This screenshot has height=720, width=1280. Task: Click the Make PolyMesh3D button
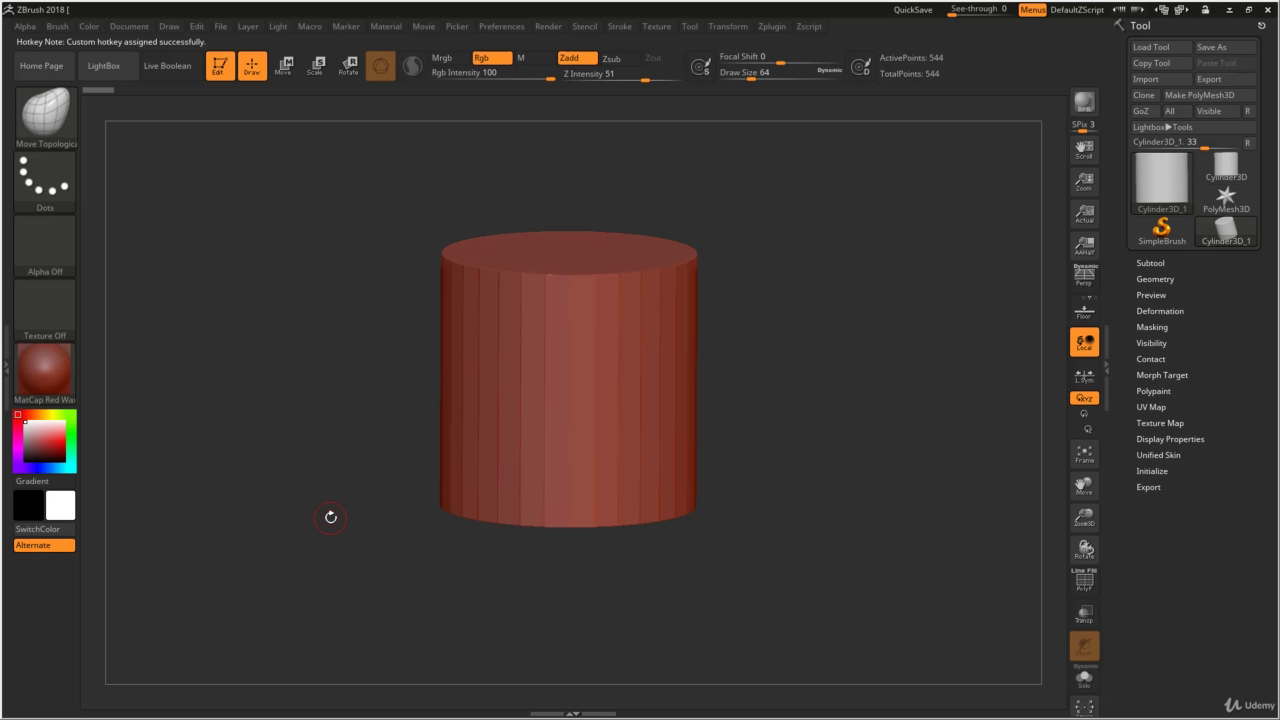pos(1208,95)
